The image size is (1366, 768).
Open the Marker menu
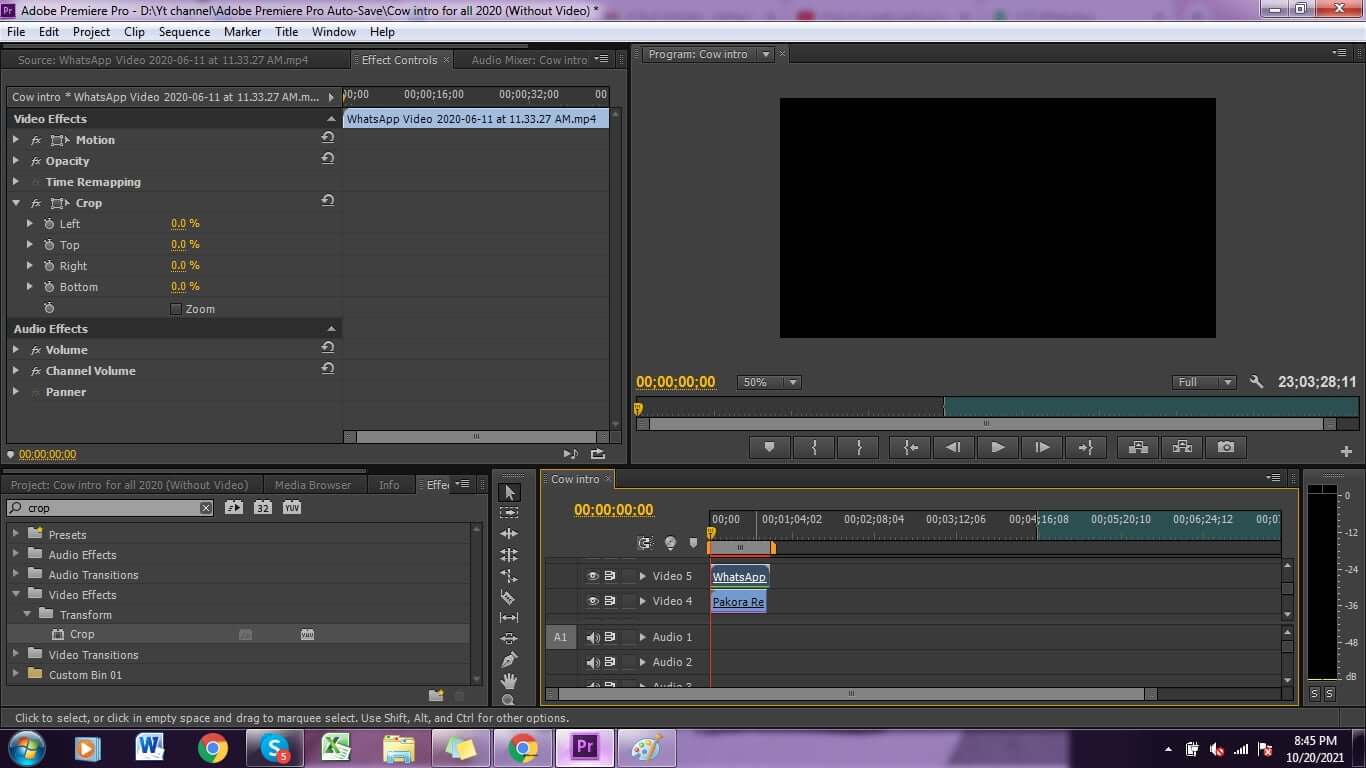(x=242, y=31)
